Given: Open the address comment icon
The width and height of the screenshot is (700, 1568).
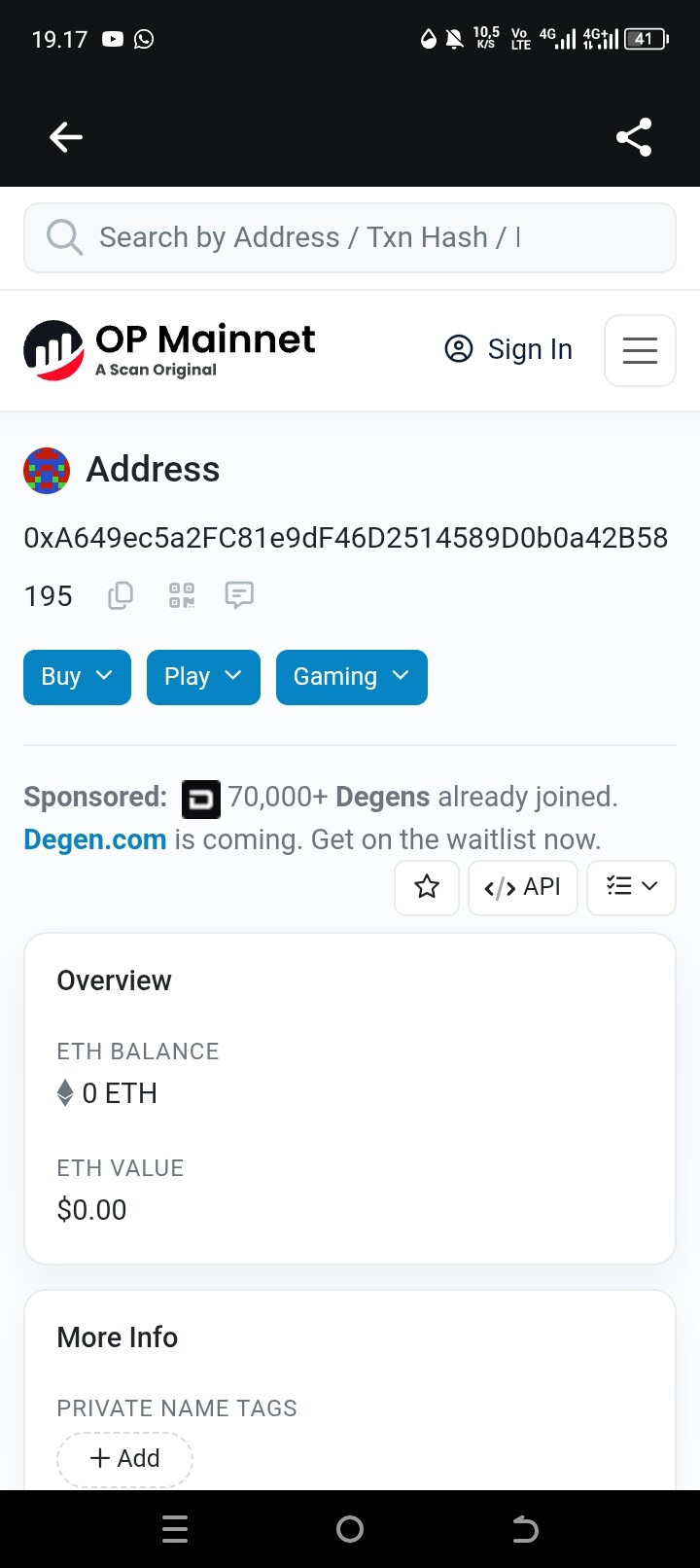Looking at the screenshot, I should pos(239,594).
